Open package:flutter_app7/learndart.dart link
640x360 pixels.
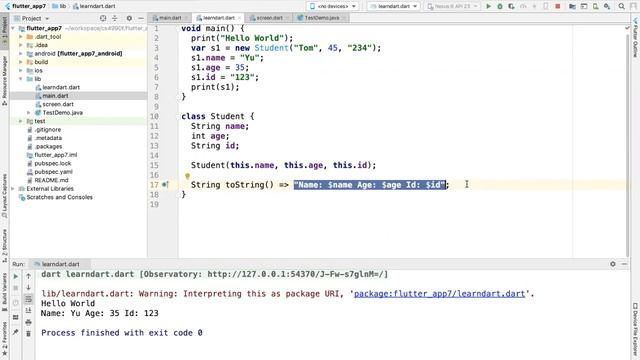(439, 293)
